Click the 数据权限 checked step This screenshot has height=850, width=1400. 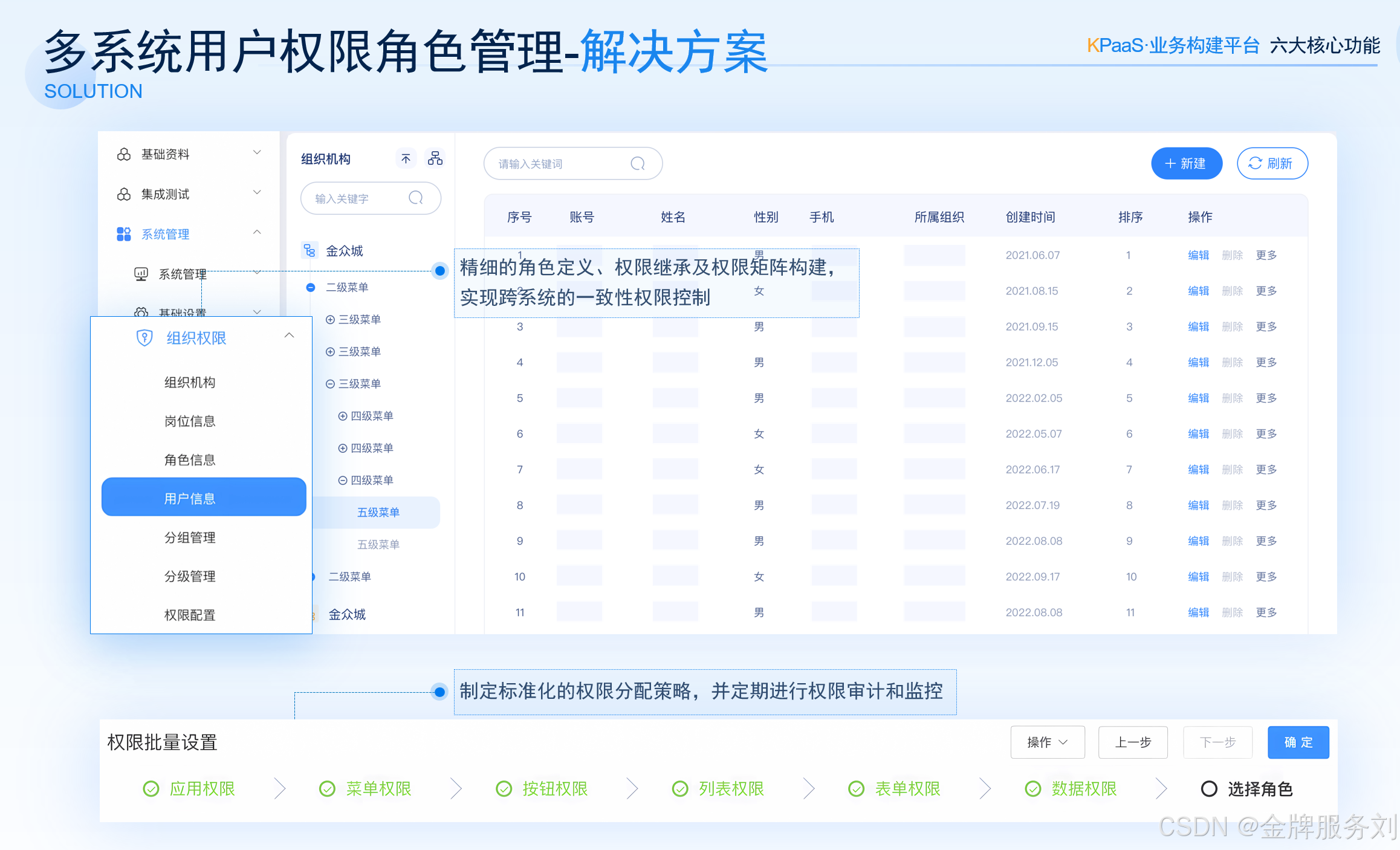1033,789
